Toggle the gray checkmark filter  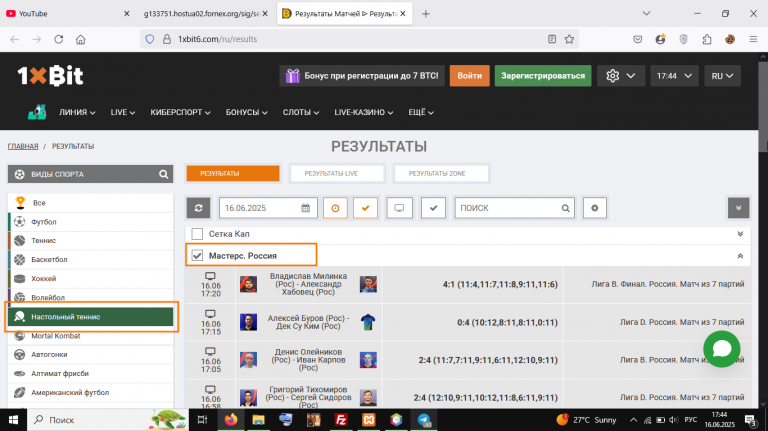coord(433,208)
